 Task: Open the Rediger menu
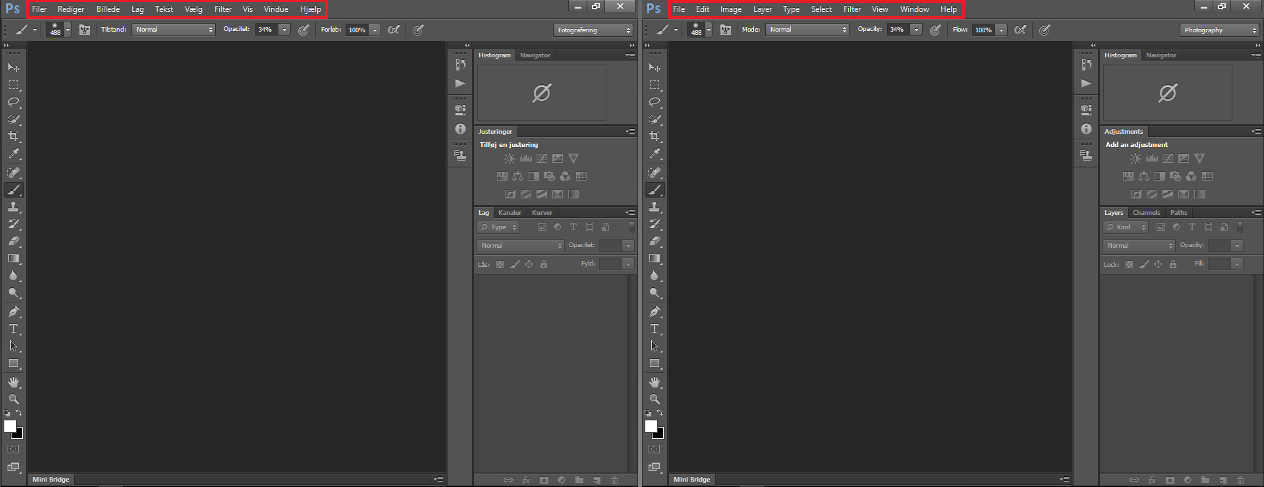[x=71, y=9]
